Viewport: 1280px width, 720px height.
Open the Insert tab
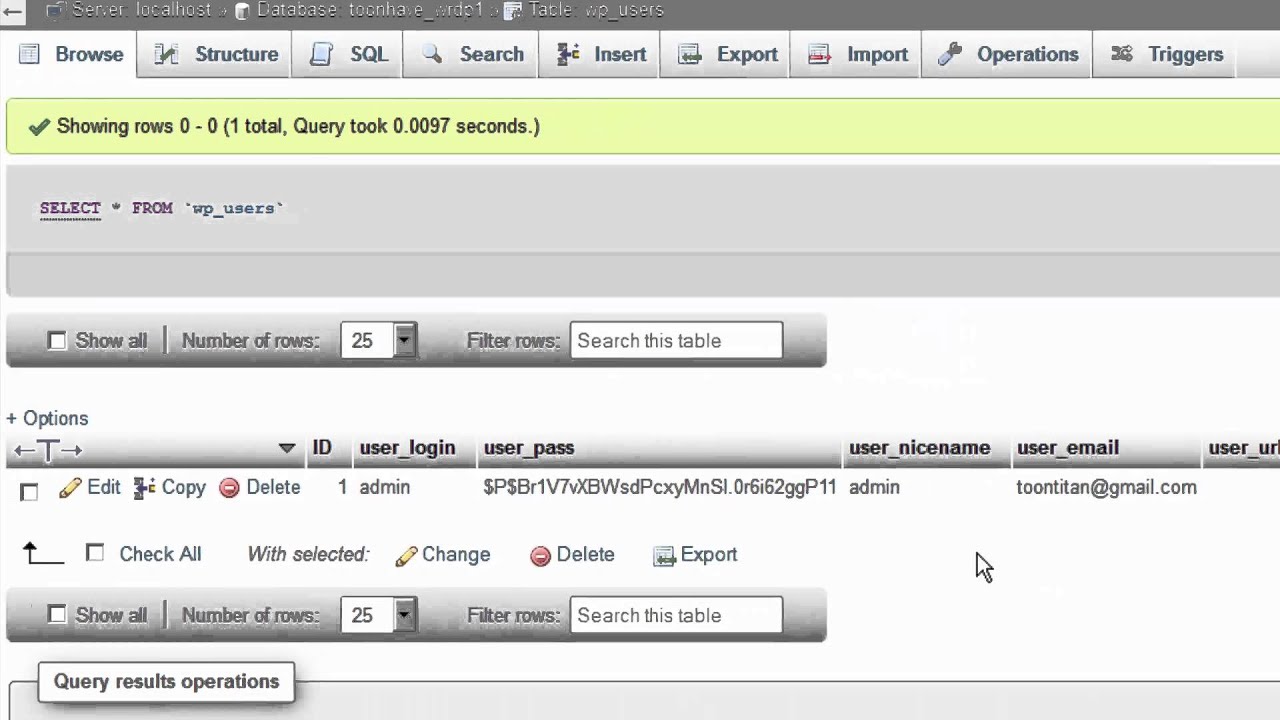pyautogui.click(x=601, y=55)
